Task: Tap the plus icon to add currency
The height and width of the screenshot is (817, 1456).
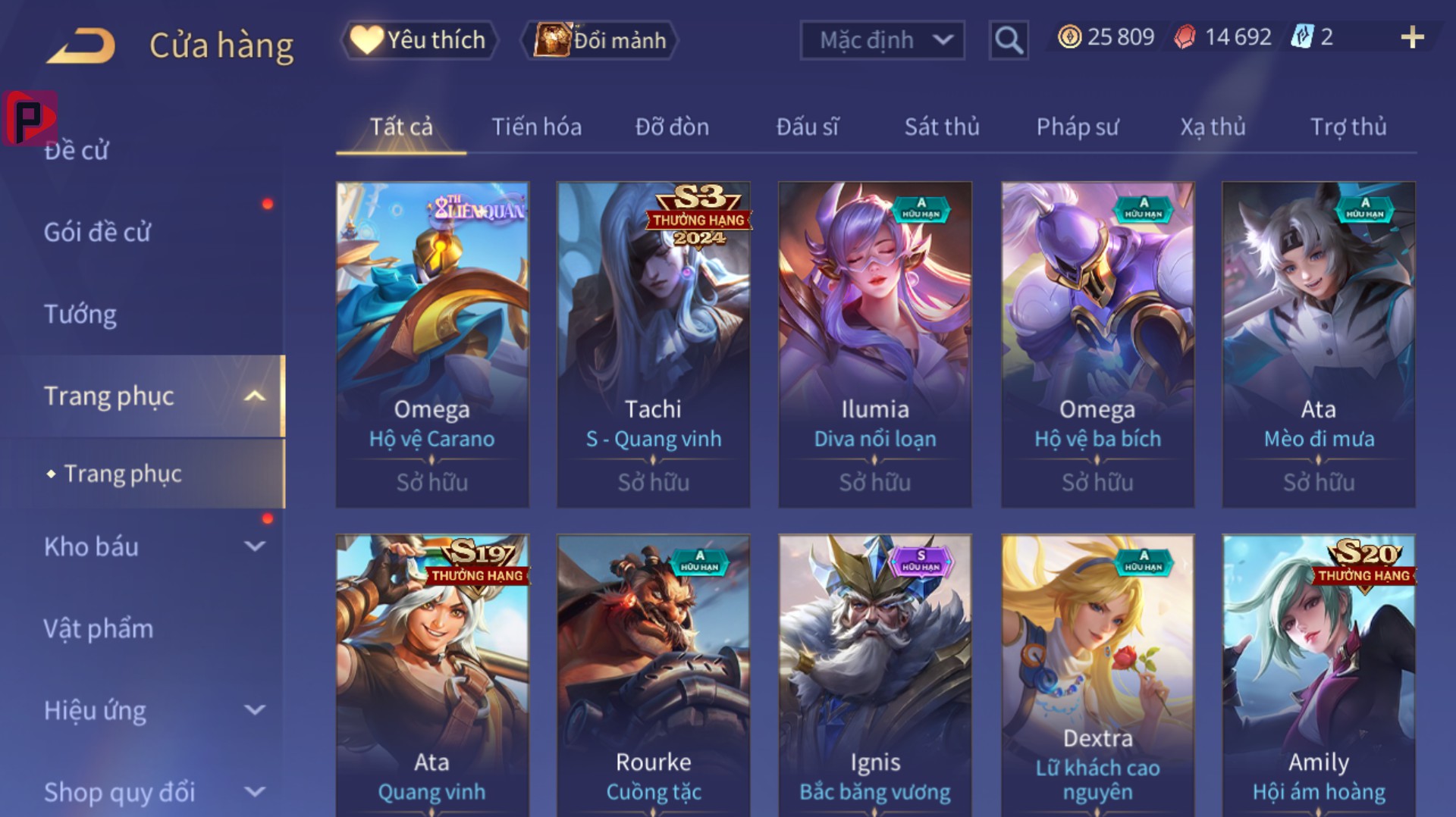Action: 1412,37
